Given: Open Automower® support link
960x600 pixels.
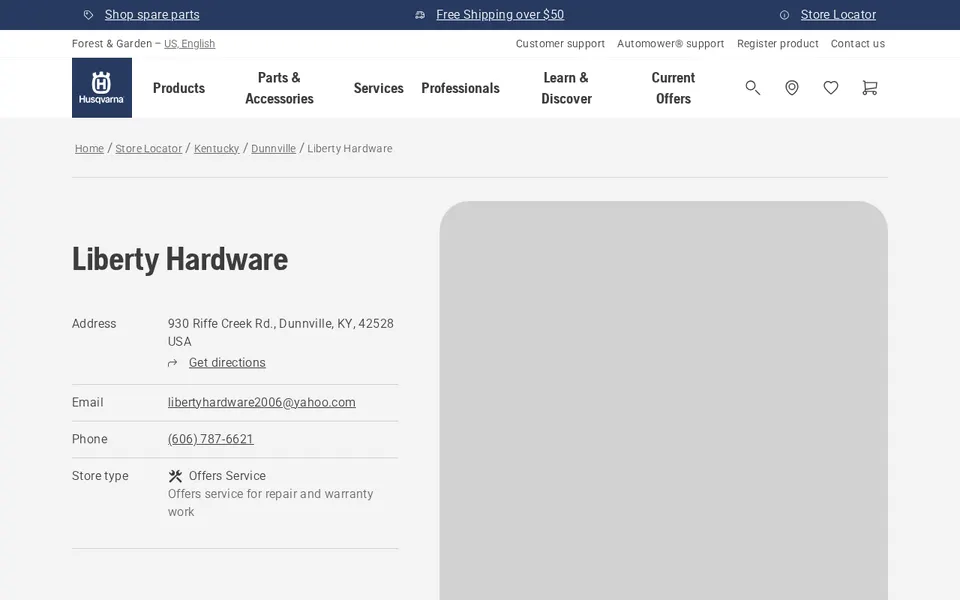Looking at the screenshot, I should click(670, 43).
